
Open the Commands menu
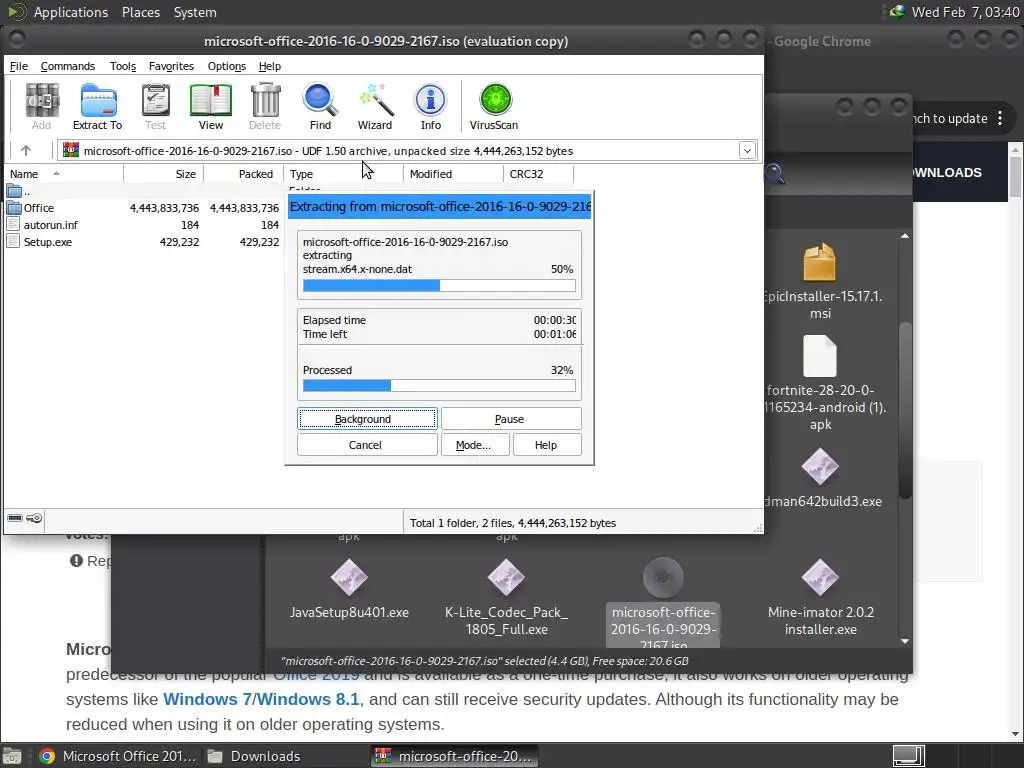pos(68,66)
